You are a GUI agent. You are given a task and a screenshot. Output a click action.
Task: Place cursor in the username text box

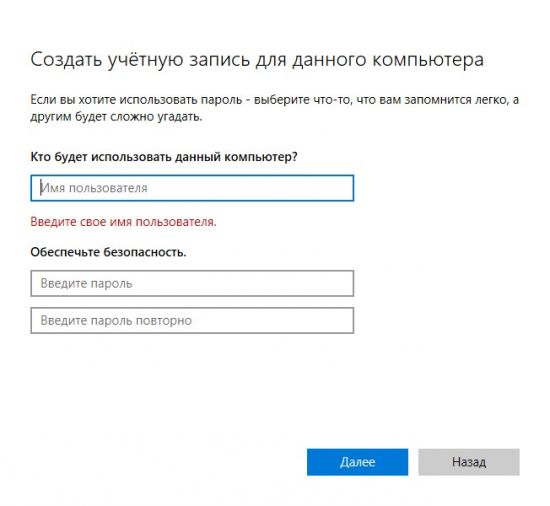192,188
